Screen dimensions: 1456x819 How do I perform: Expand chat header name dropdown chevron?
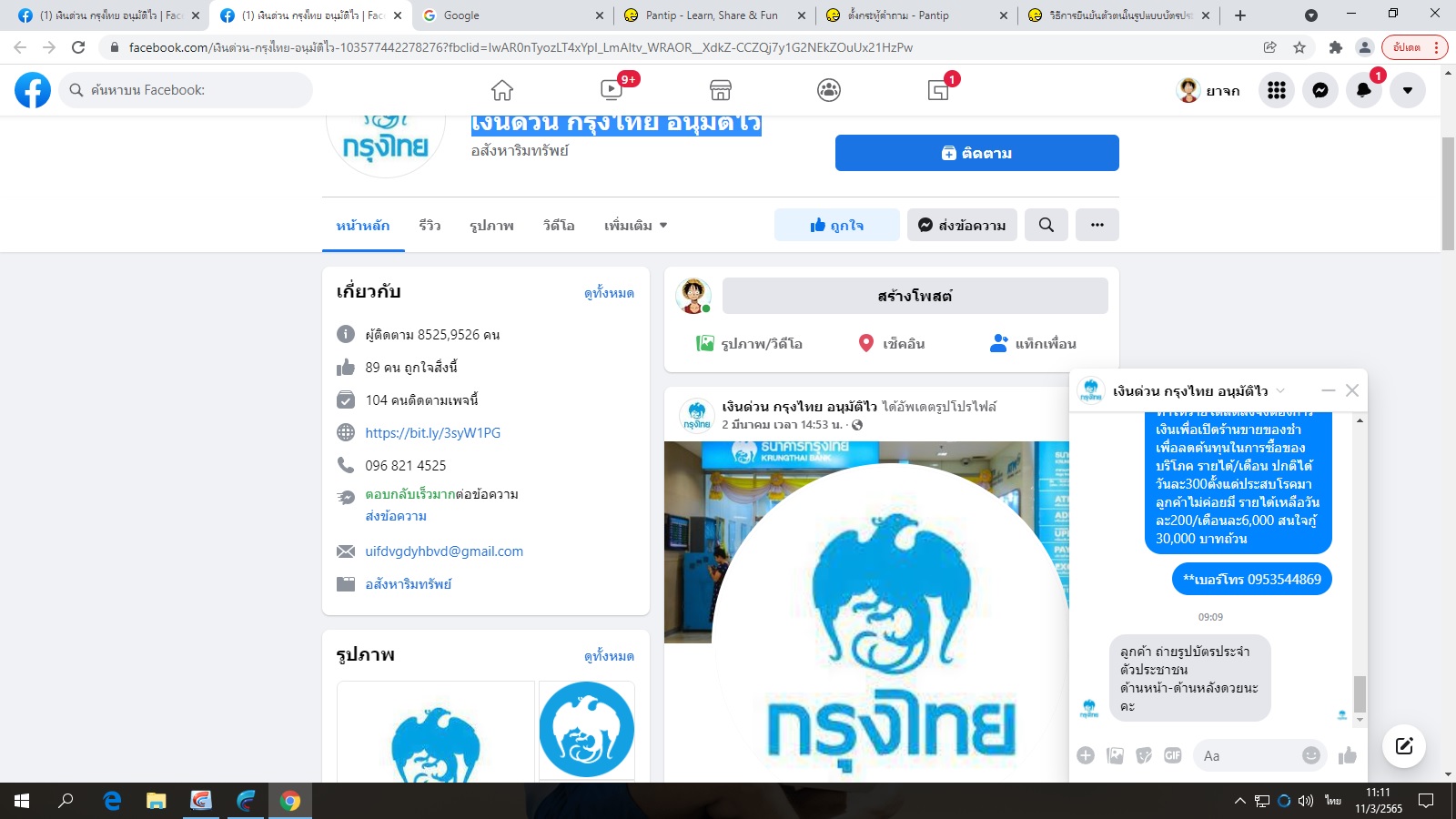point(1280,390)
